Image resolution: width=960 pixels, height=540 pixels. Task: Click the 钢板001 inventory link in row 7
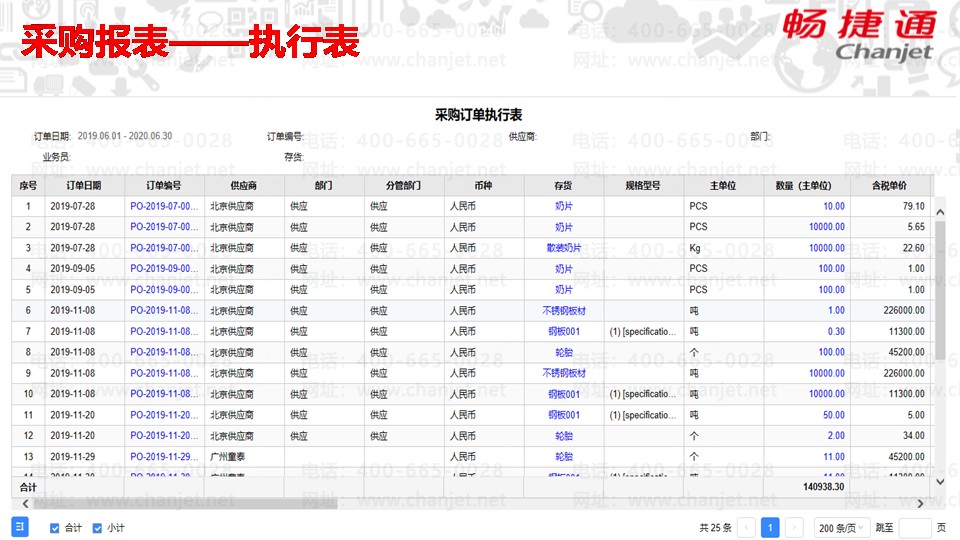click(563, 331)
